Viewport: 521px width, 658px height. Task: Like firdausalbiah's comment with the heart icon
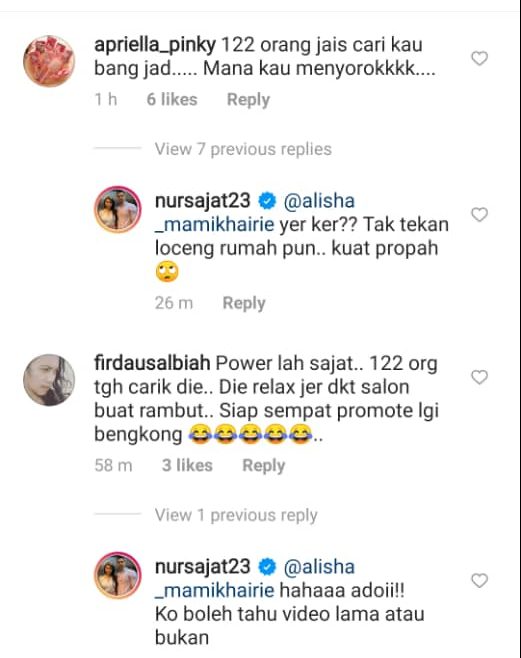coord(479,377)
